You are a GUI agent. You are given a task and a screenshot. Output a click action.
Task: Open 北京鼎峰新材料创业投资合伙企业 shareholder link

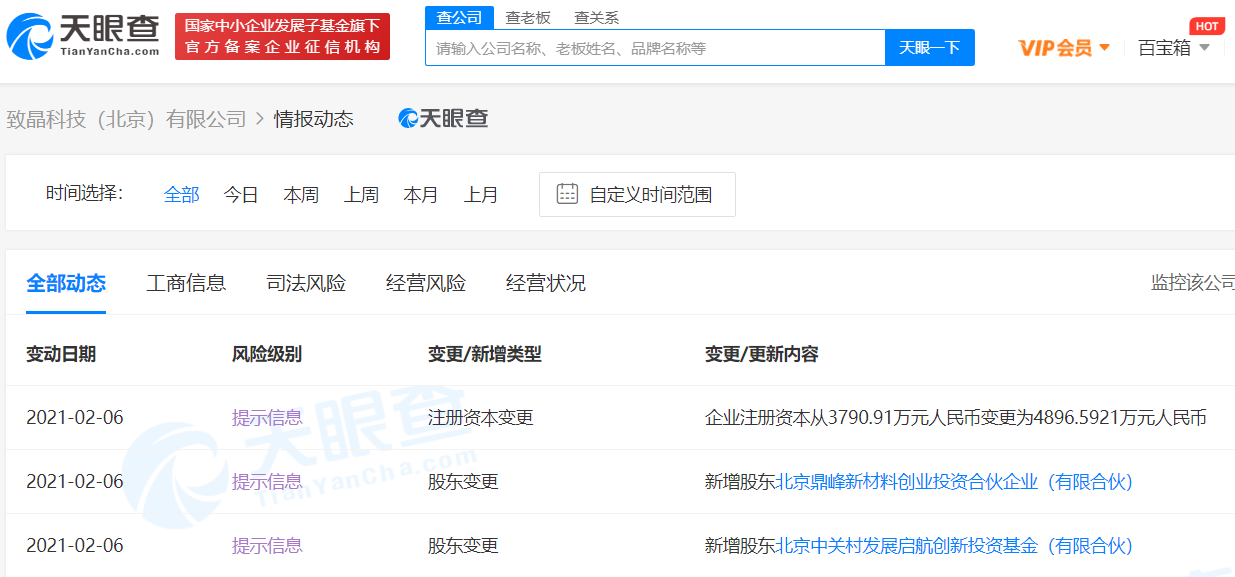[954, 482]
